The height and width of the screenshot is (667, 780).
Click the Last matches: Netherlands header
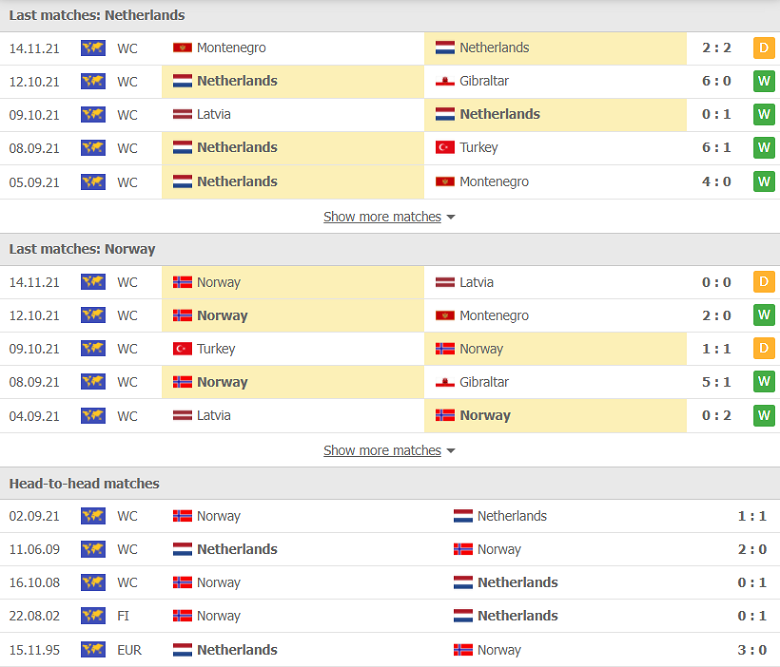97,16
